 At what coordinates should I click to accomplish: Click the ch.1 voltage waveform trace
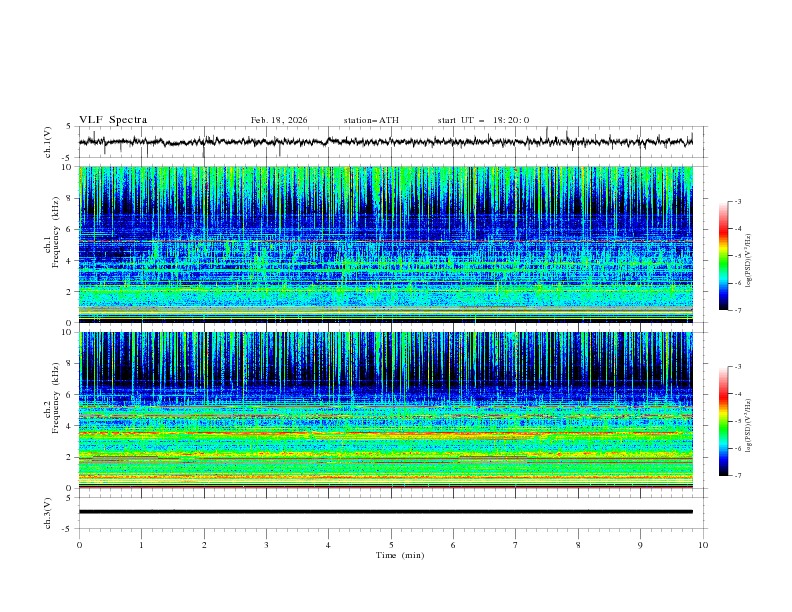385,142
